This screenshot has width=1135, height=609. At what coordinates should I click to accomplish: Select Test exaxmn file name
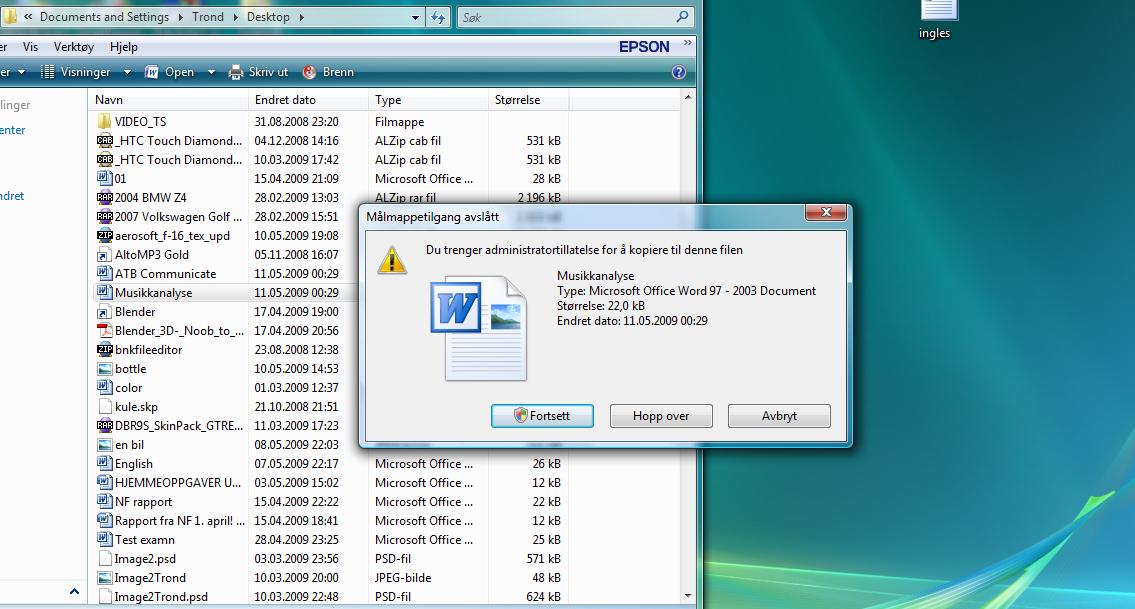tap(145, 539)
